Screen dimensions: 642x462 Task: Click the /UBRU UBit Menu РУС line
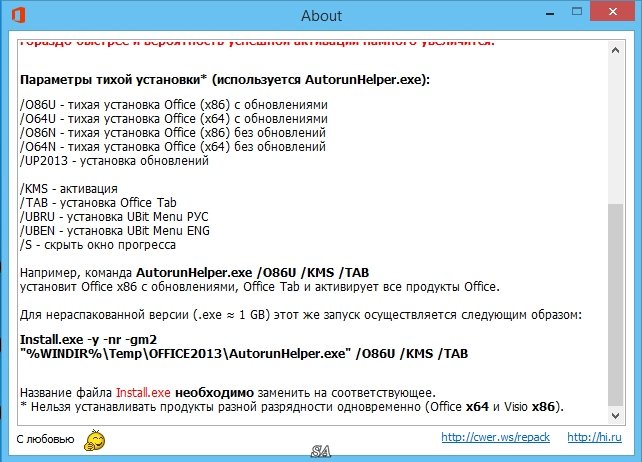pyautogui.click(x=114, y=217)
